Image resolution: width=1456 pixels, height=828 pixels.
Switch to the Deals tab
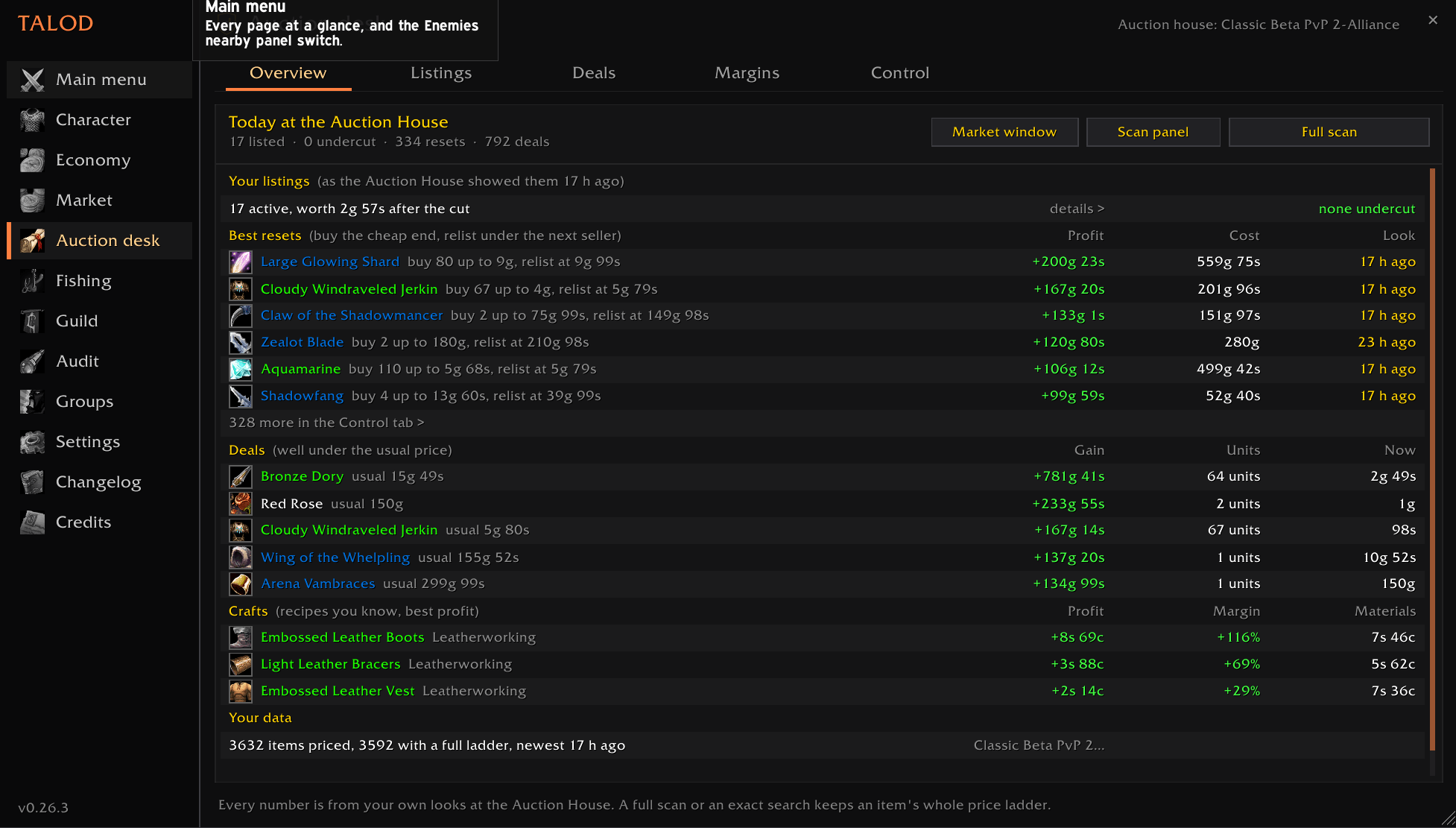point(594,73)
